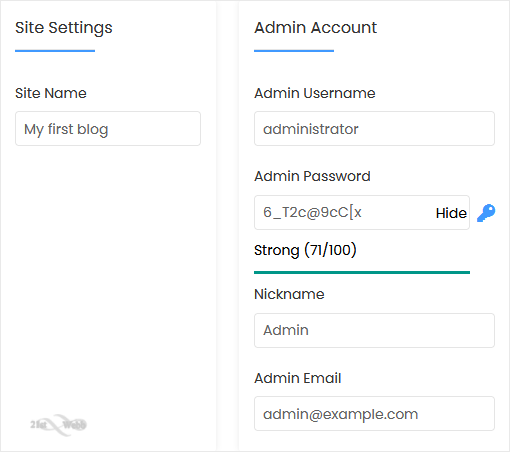
Task: Click the Nickname label text
Action: [289, 294]
